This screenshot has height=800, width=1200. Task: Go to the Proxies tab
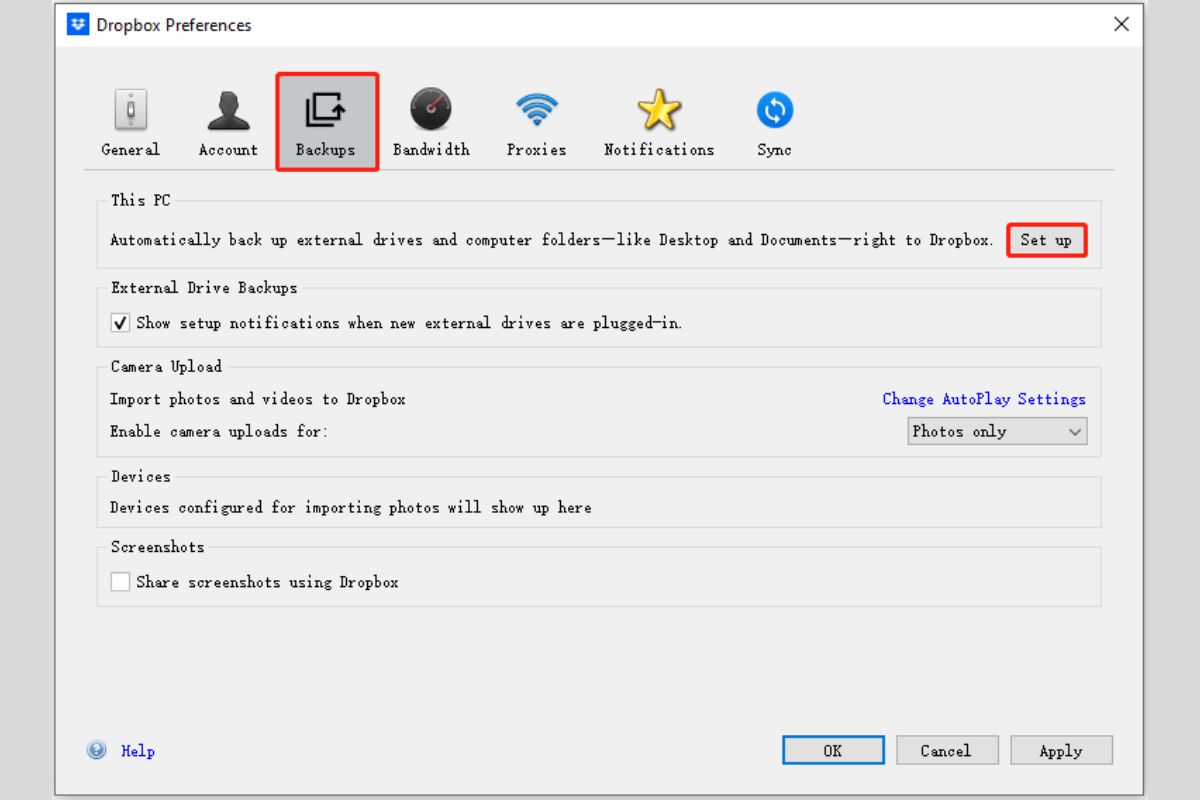536,123
